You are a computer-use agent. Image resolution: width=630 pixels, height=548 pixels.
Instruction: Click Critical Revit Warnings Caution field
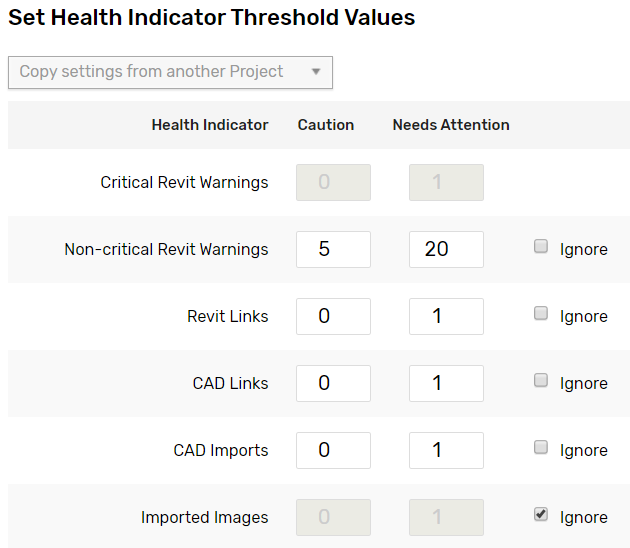333,182
